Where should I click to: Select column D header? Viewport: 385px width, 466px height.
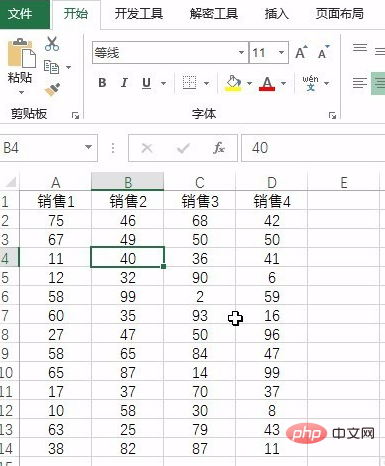click(x=272, y=182)
